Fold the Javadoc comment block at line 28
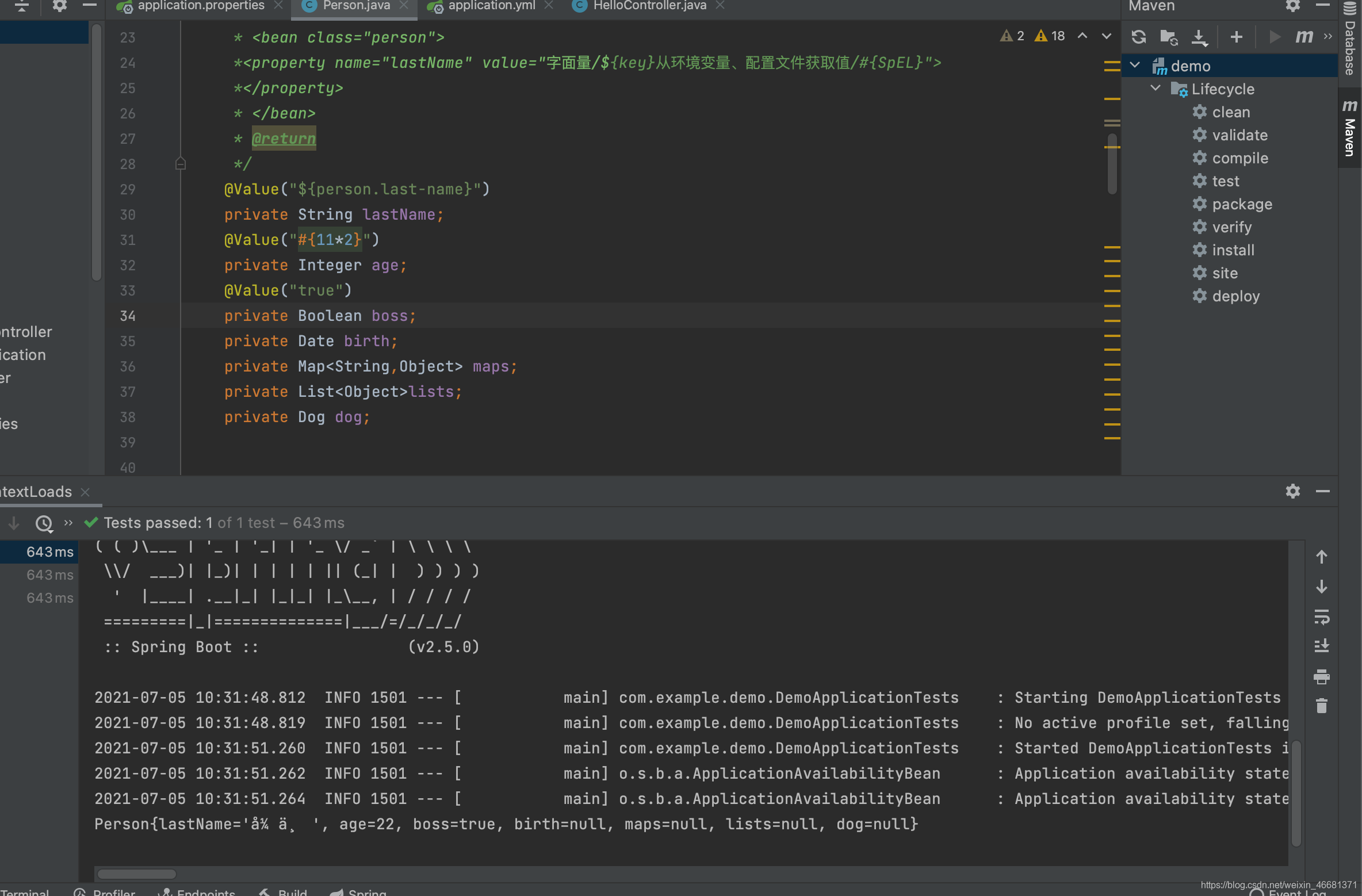This screenshot has width=1362, height=896. click(x=180, y=164)
